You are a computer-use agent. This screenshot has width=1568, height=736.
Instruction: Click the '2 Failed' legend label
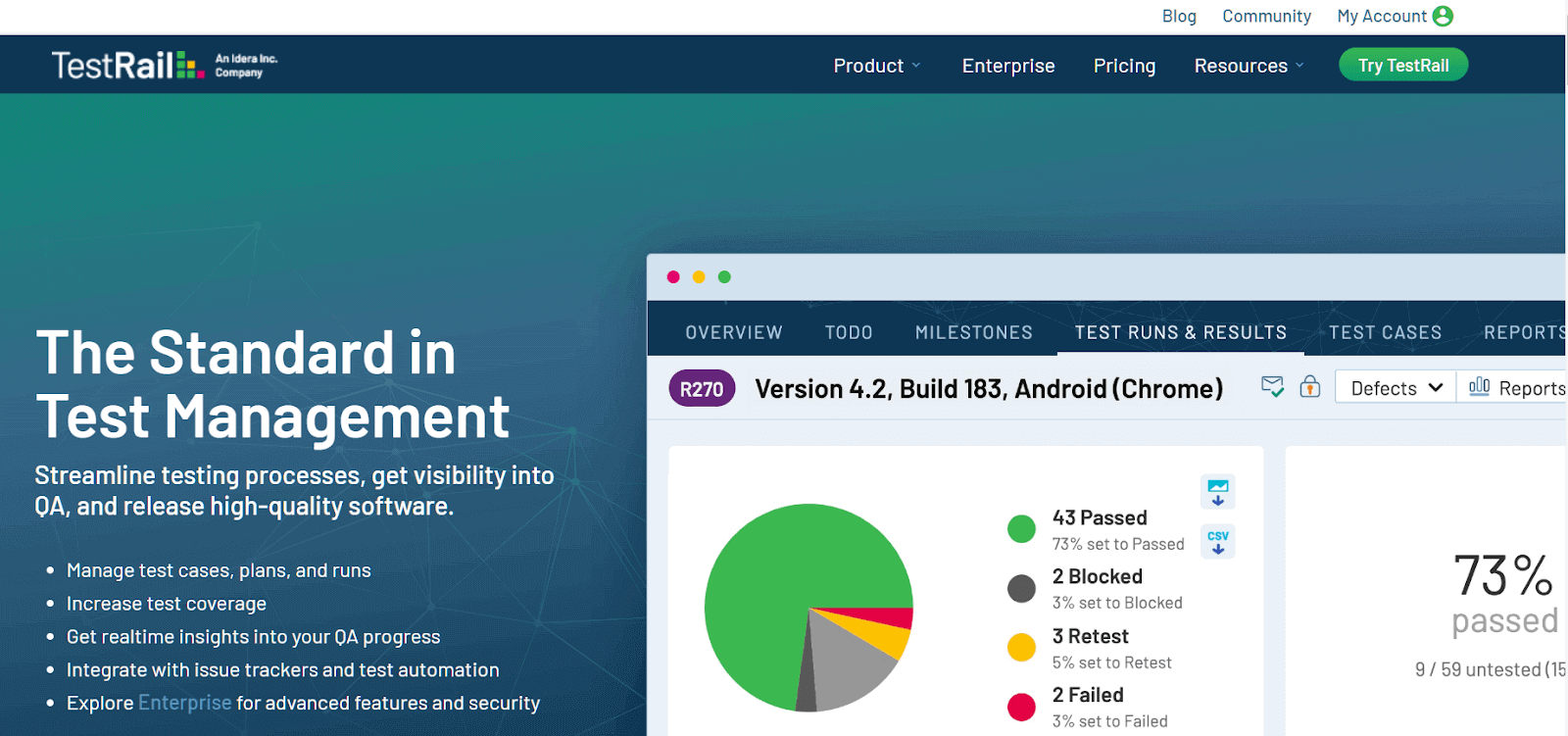point(1088,695)
